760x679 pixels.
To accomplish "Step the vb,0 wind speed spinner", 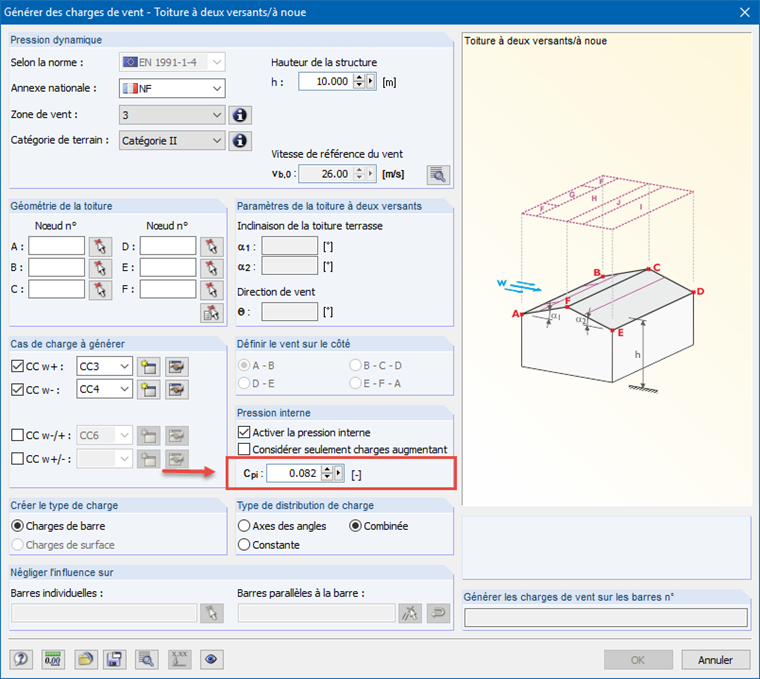I will click(359, 174).
